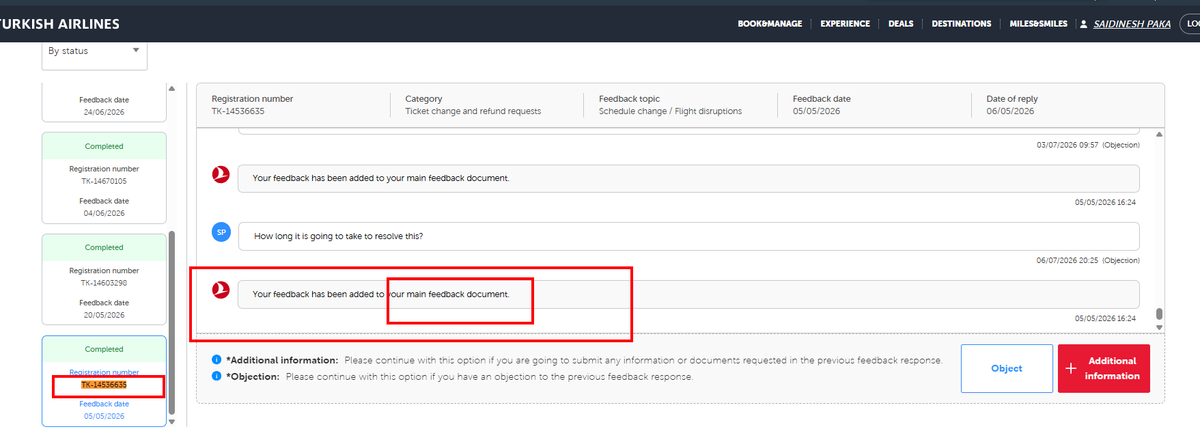1200x442 pixels.
Task: Open the BOOK&MANAGE menu
Action: click(x=769, y=24)
